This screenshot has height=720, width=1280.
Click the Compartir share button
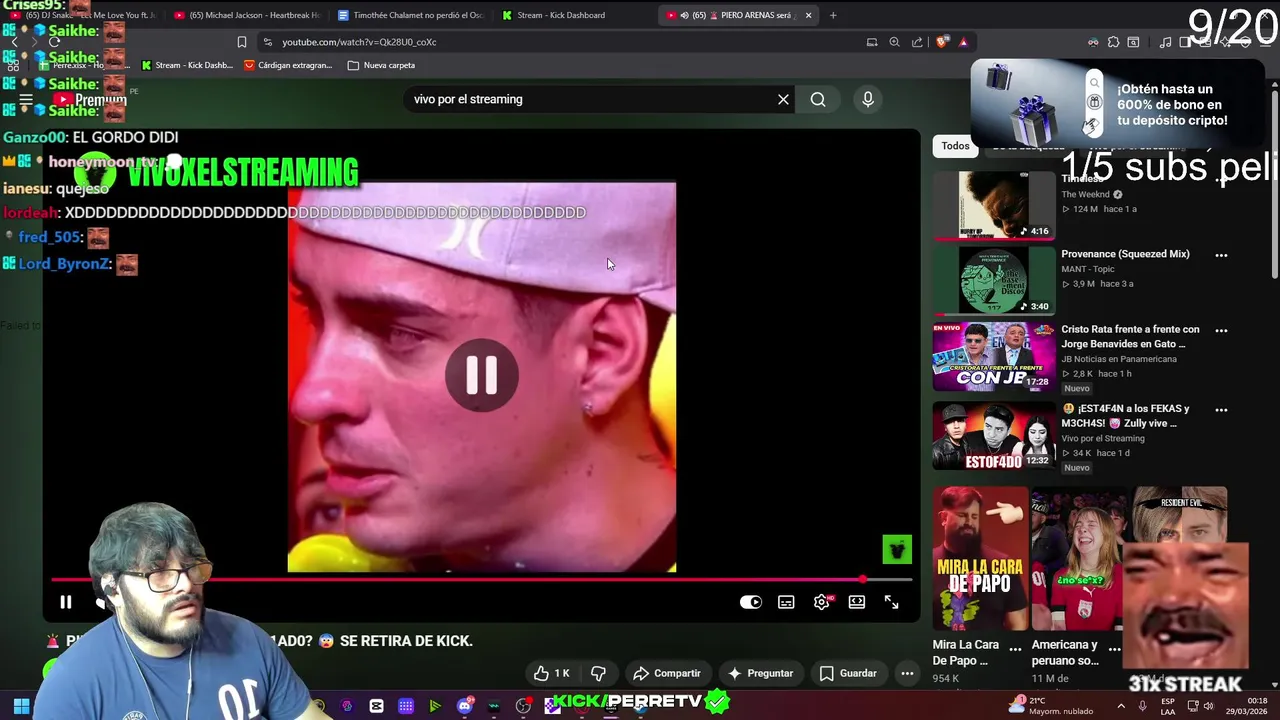(667, 673)
